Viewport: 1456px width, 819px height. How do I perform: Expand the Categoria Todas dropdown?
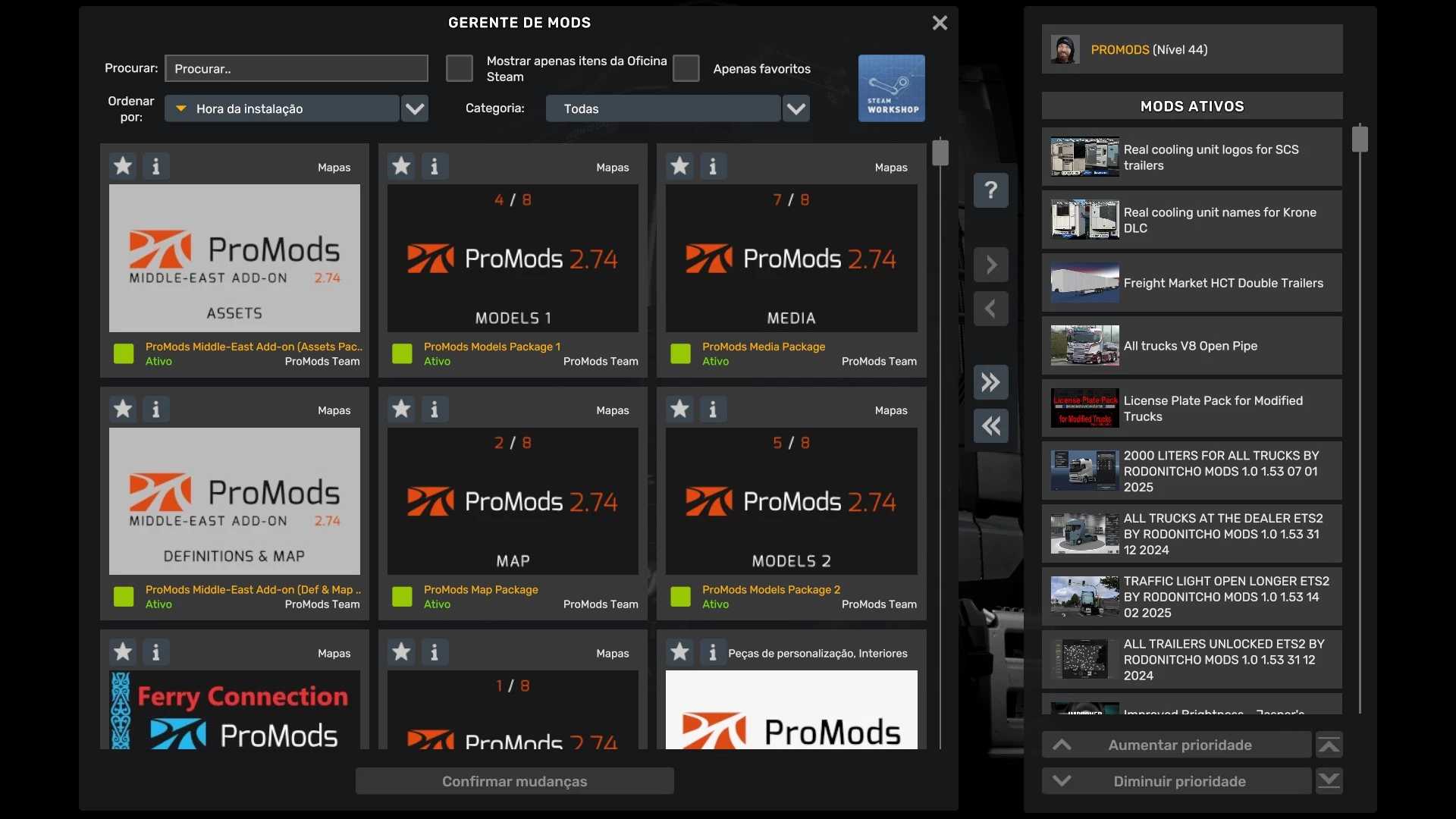(x=663, y=108)
